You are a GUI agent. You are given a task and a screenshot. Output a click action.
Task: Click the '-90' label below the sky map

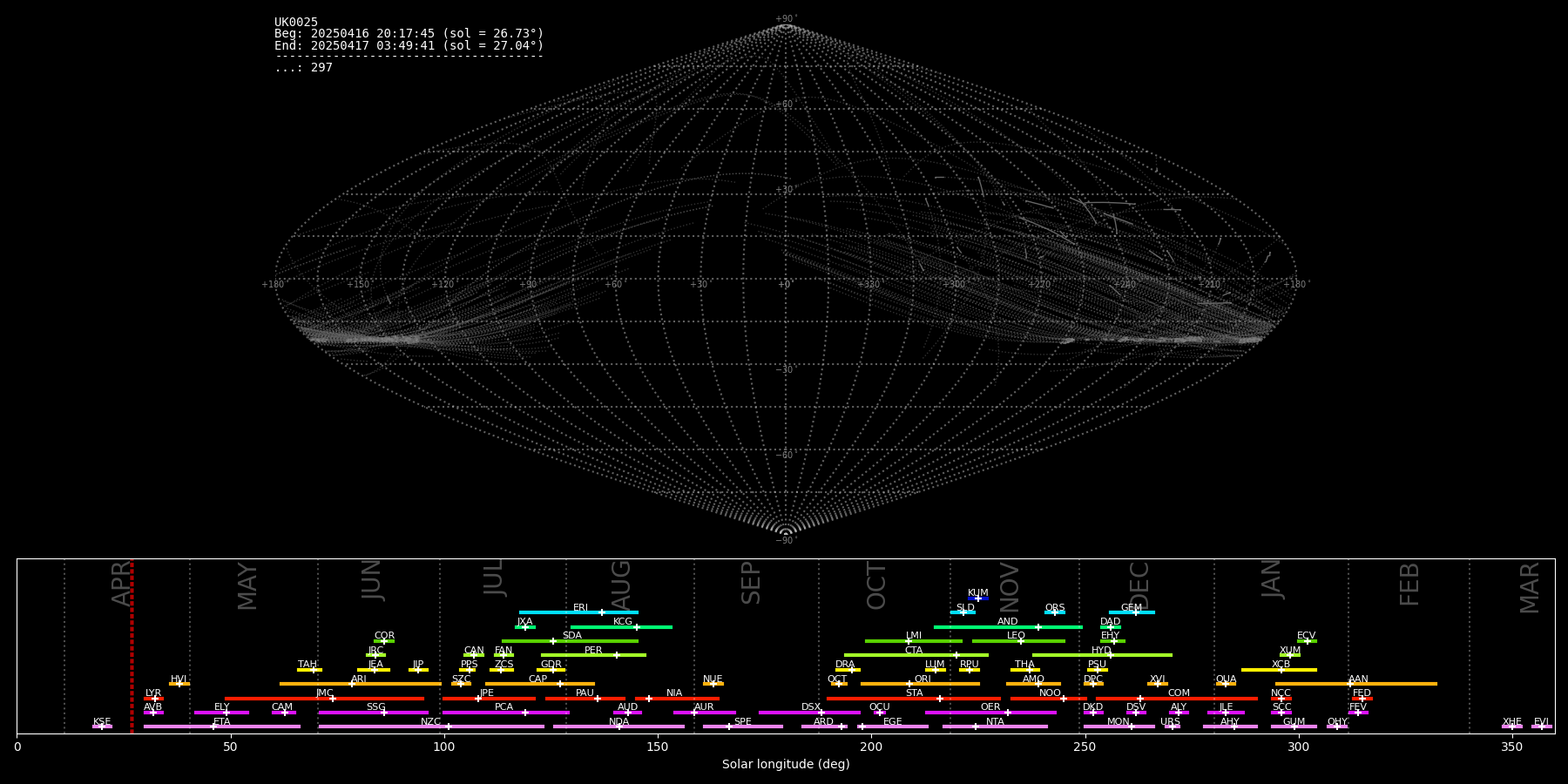[785, 541]
